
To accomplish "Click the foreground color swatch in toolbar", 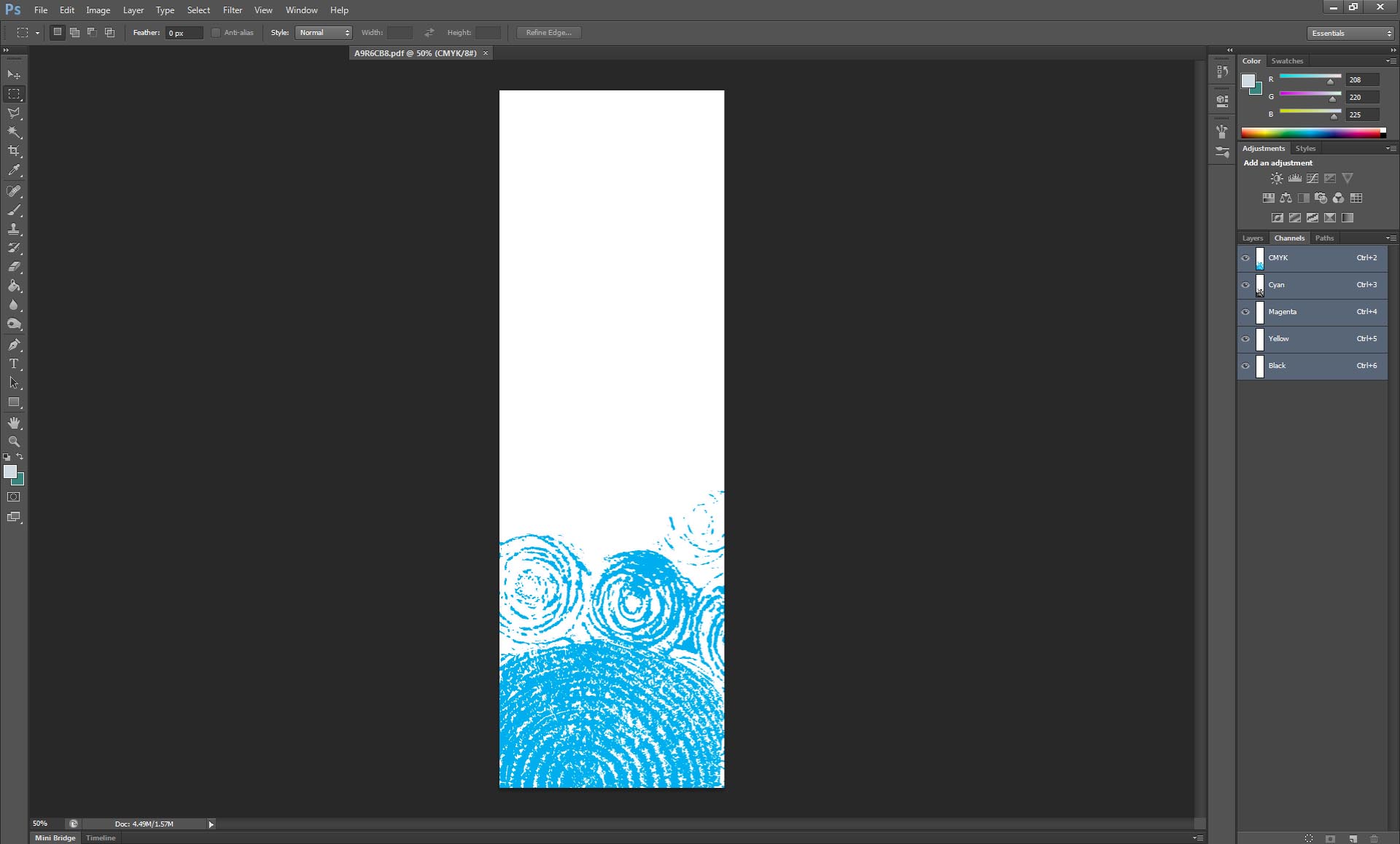I will [x=10, y=472].
